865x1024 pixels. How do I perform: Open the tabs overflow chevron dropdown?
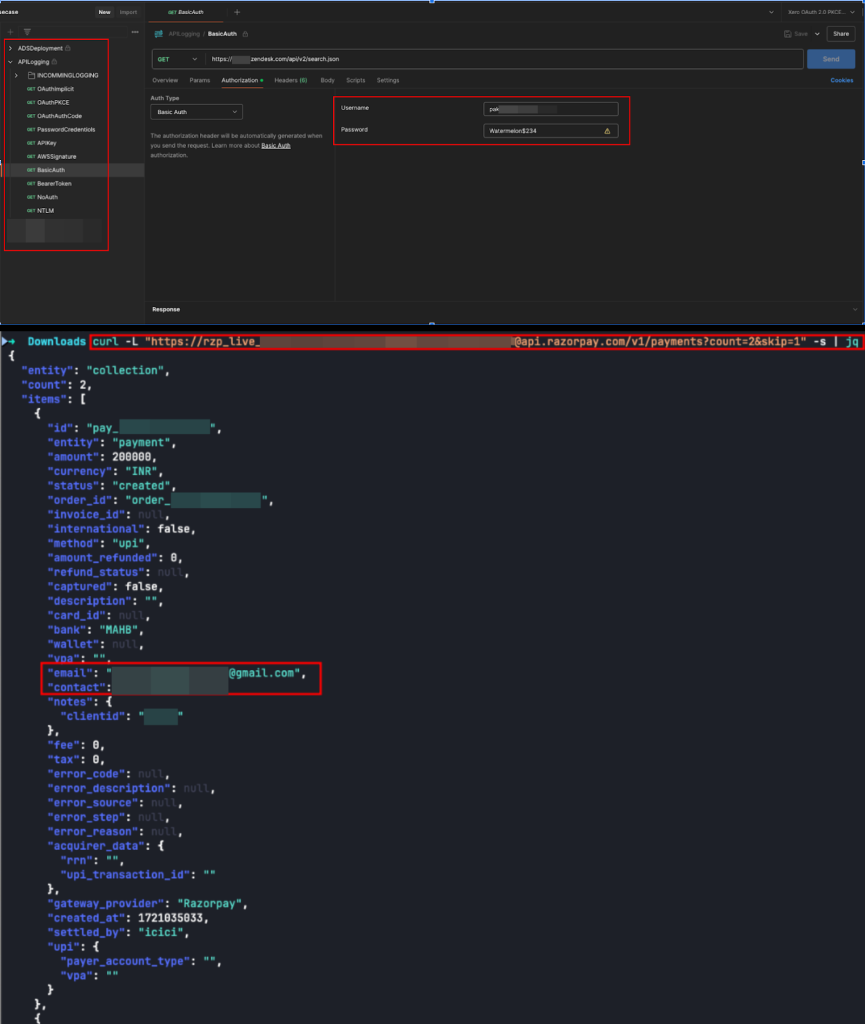click(771, 12)
